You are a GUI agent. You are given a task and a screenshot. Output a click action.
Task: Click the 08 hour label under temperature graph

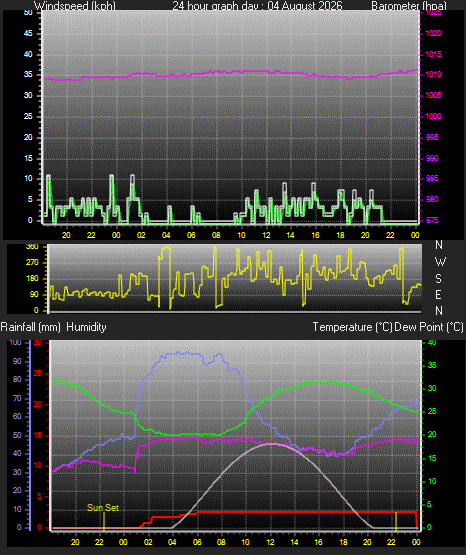(221, 542)
